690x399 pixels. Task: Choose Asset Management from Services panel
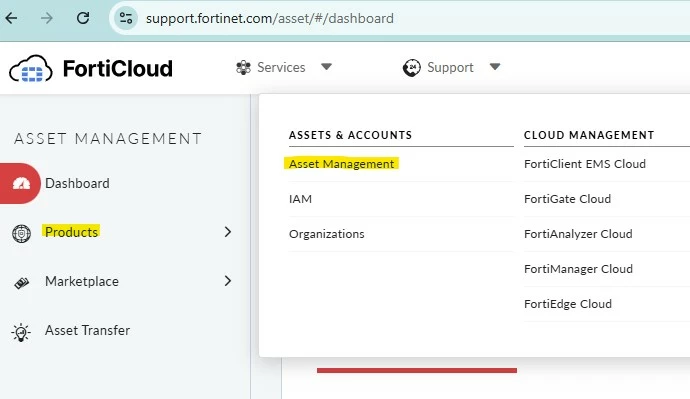pyautogui.click(x=341, y=164)
